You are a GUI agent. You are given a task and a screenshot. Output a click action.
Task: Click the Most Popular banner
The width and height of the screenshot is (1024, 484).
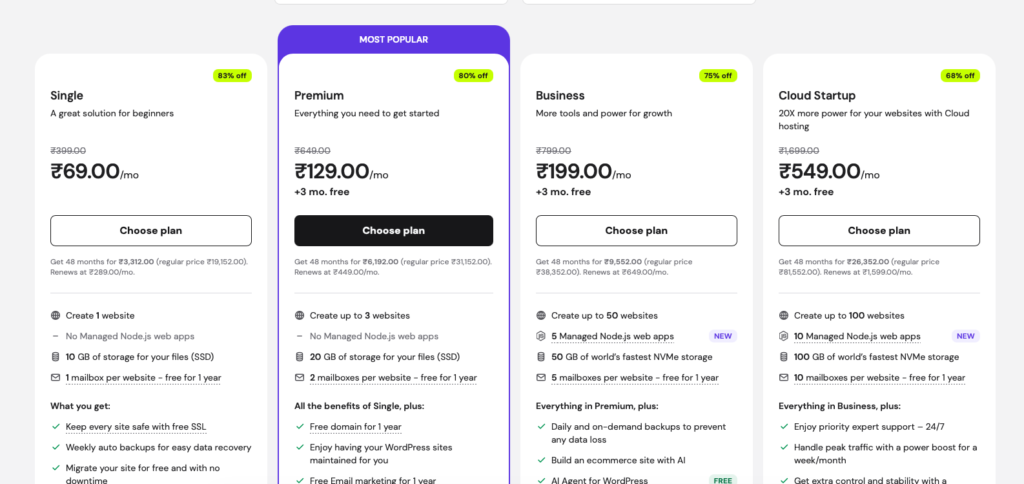tap(393, 40)
